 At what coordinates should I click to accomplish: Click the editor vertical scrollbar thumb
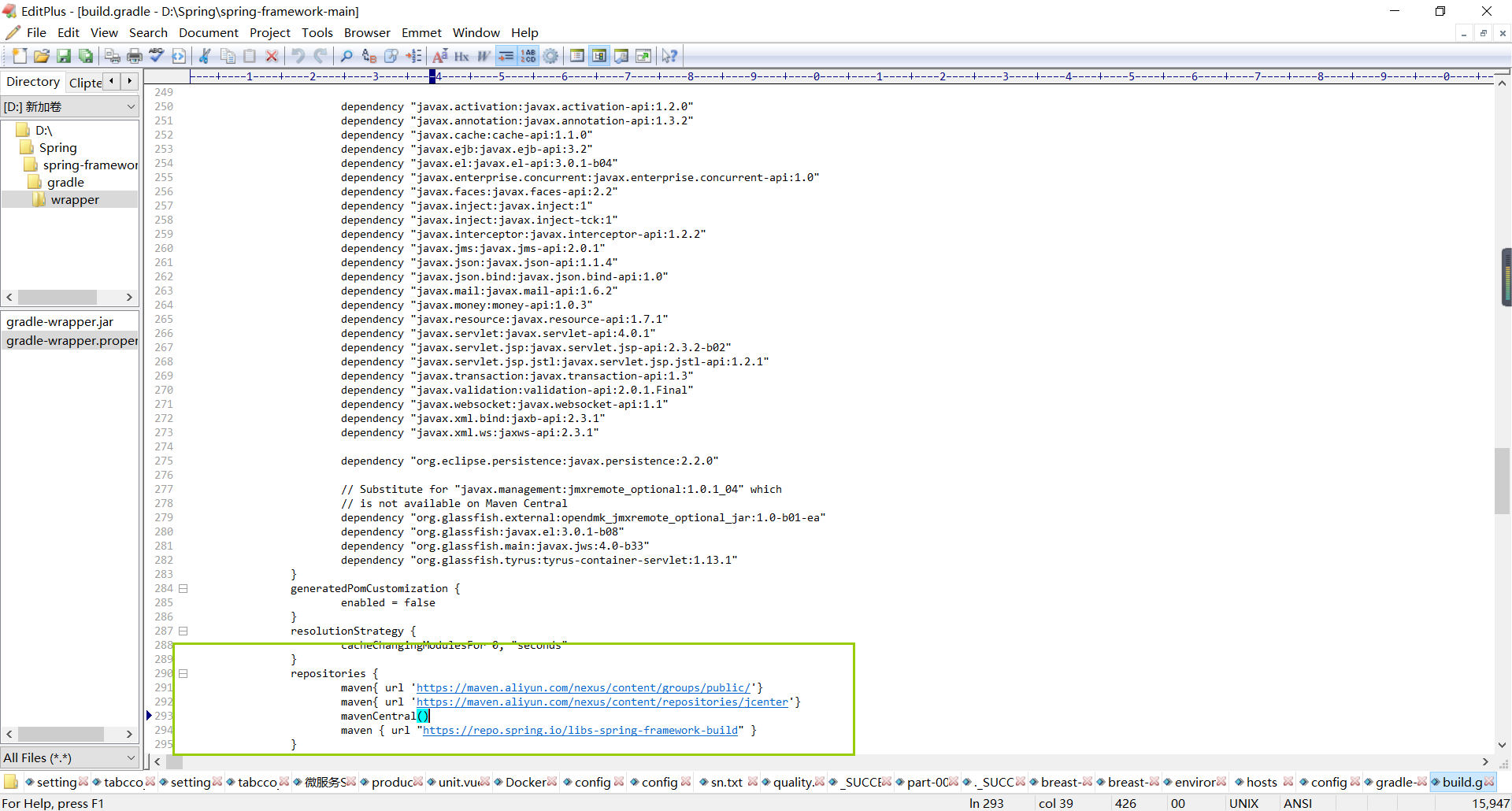pos(1502,480)
